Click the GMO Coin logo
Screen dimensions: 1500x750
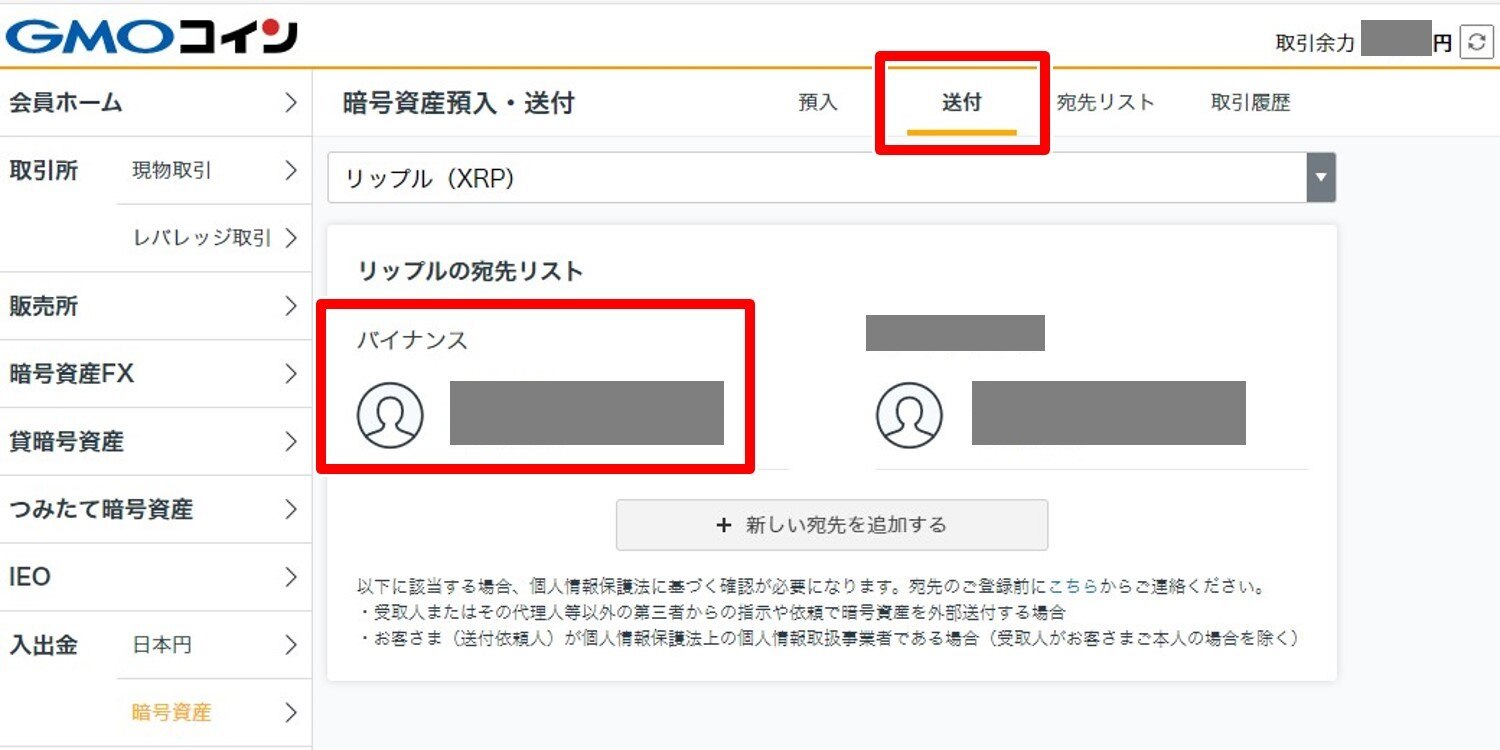tap(151, 37)
